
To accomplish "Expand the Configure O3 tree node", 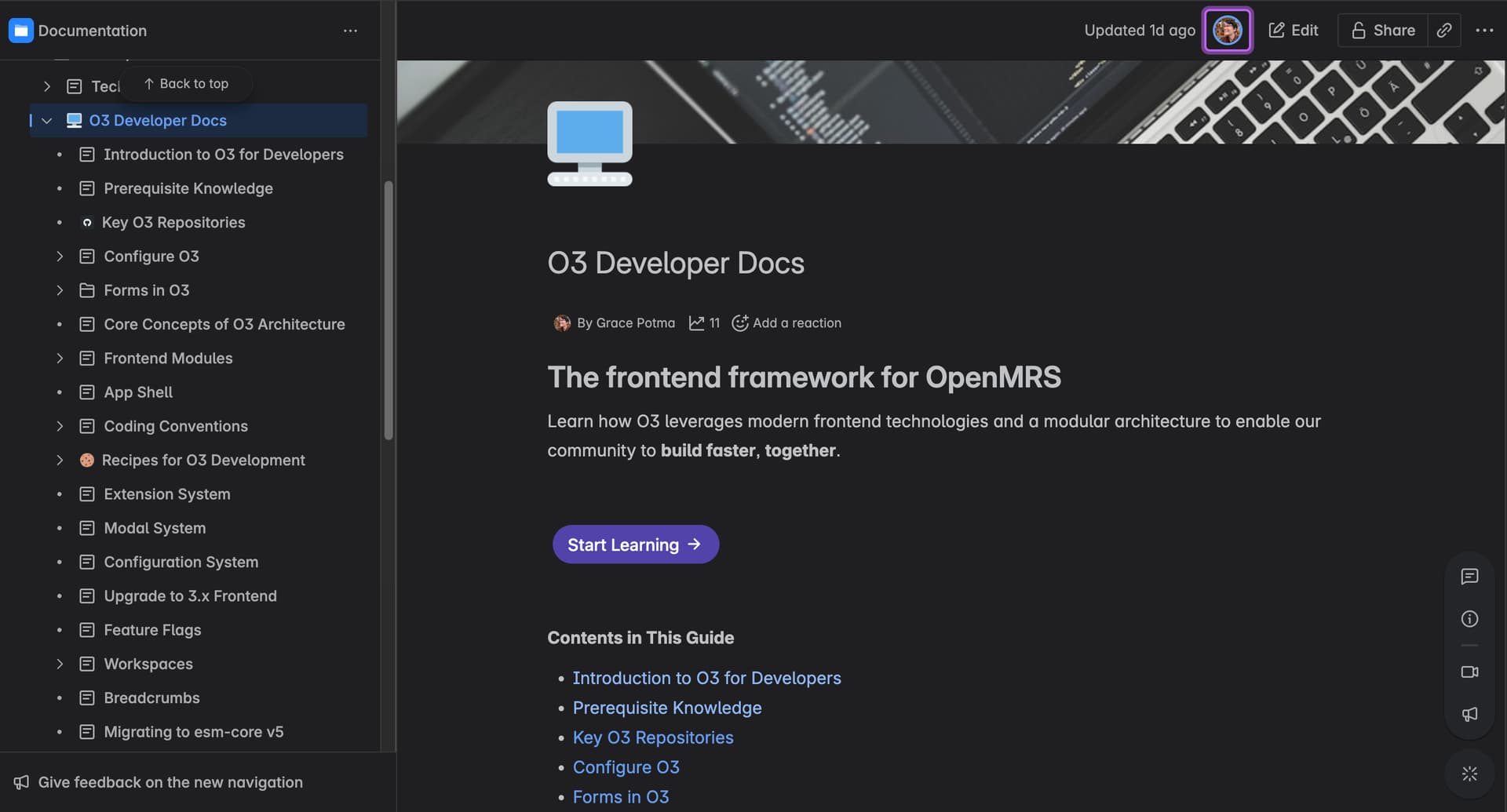I will tap(60, 257).
